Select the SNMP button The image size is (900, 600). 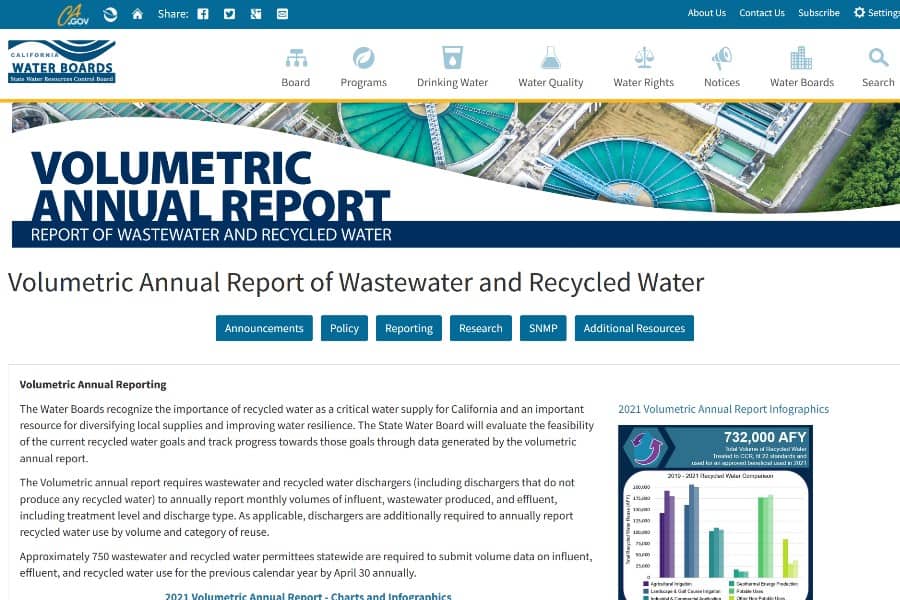click(542, 328)
